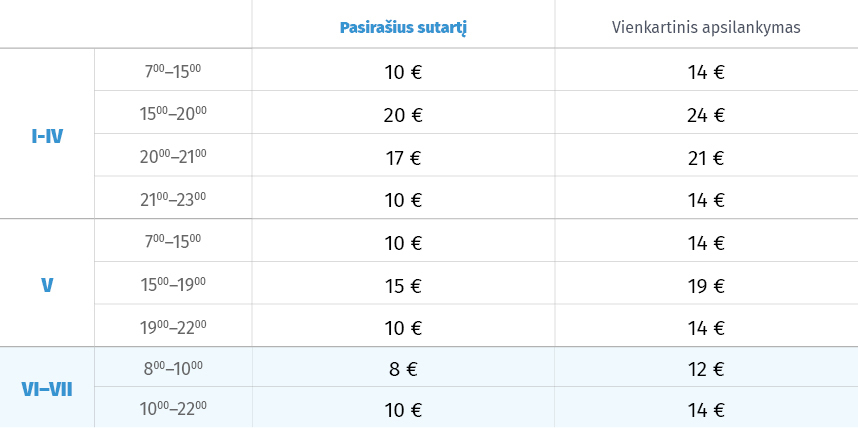Click the V day group label
The image size is (858, 428).
(48, 285)
